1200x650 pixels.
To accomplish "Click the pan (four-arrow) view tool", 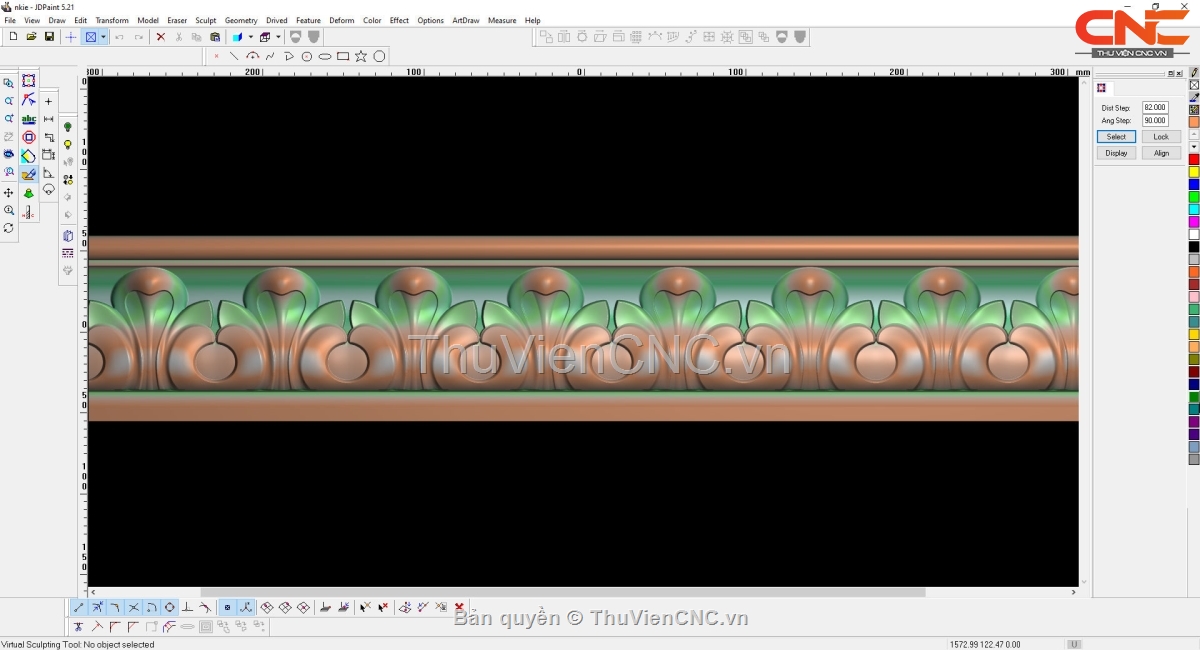I will coord(9,192).
